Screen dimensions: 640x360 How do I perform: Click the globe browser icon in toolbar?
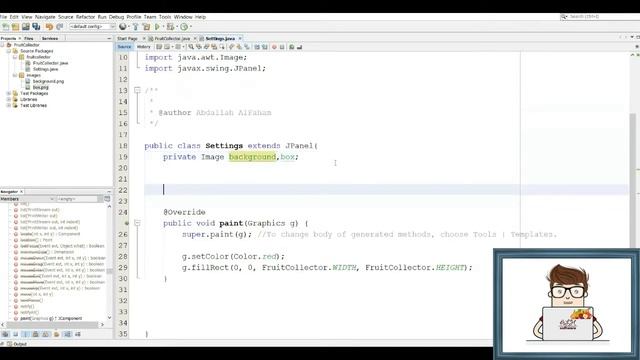(x=123, y=27)
